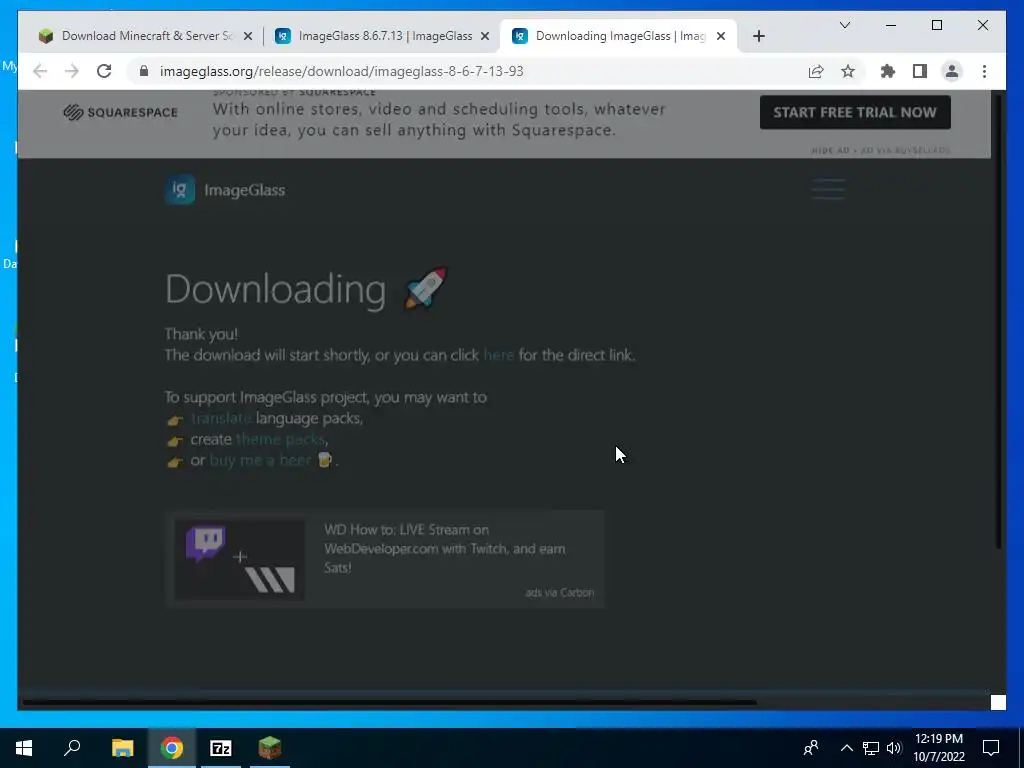Open a new browser tab
This screenshot has height=768, width=1024.
tap(758, 36)
